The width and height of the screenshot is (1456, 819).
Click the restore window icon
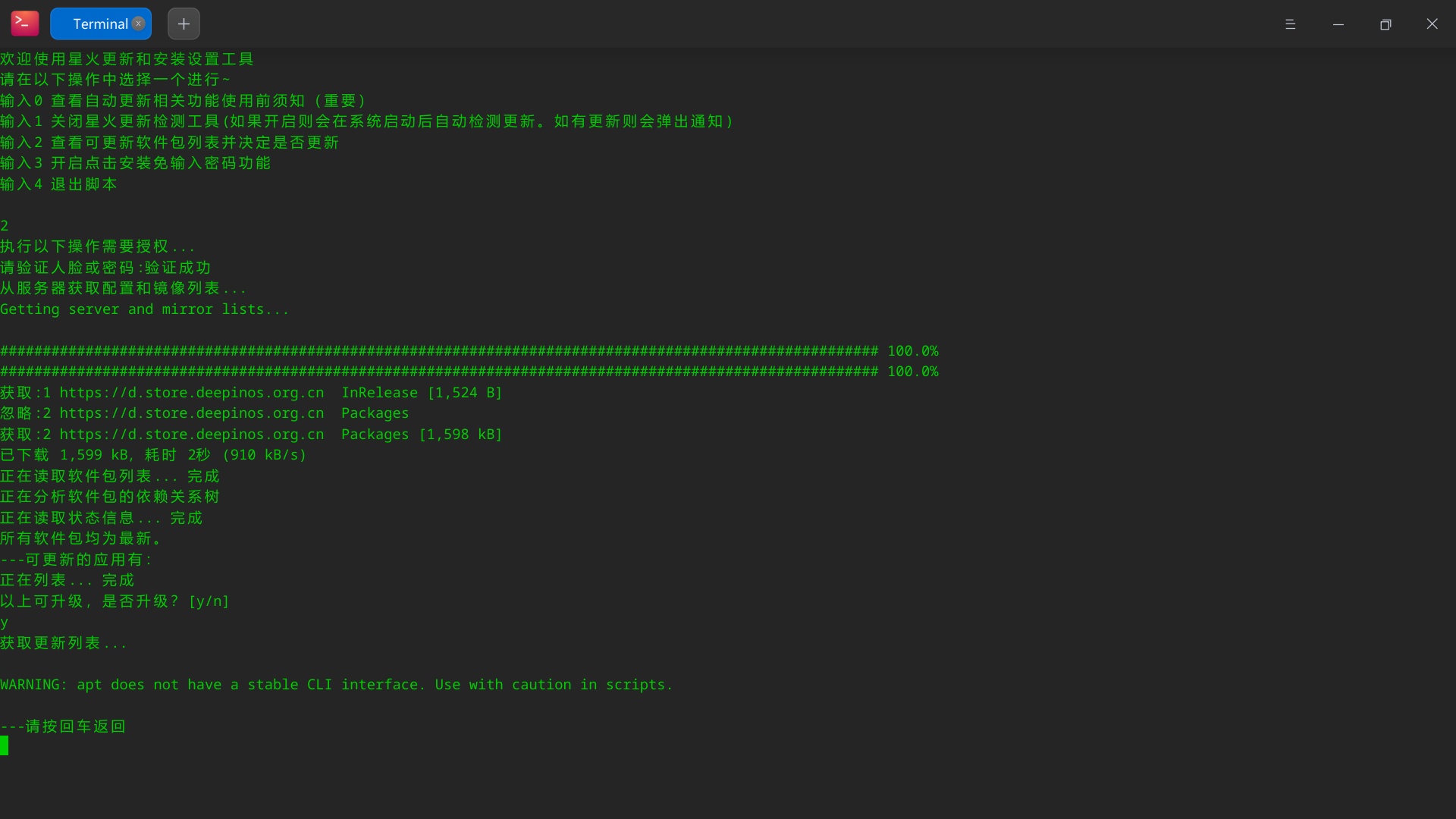click(1385, 24)
